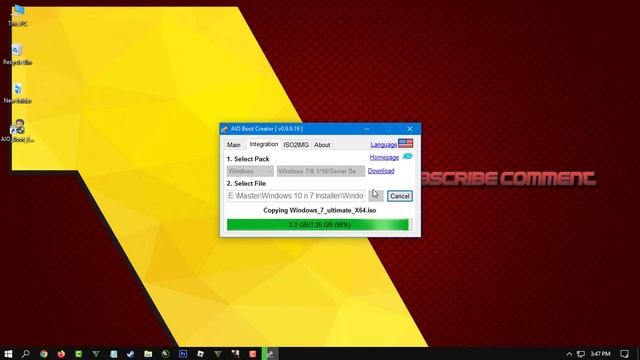Switch to the Main tab

point(233,145)
